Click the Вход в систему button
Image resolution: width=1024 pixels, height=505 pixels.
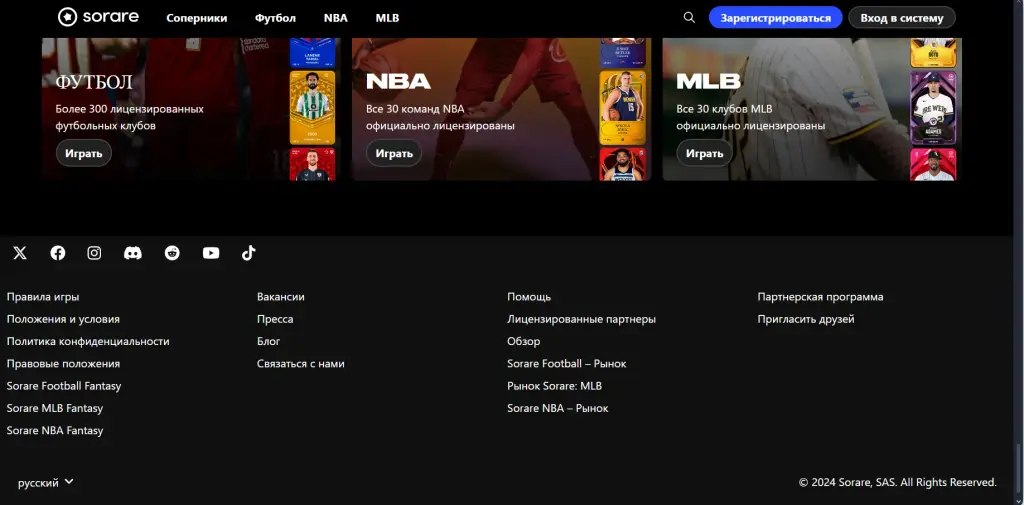(902, 18)
